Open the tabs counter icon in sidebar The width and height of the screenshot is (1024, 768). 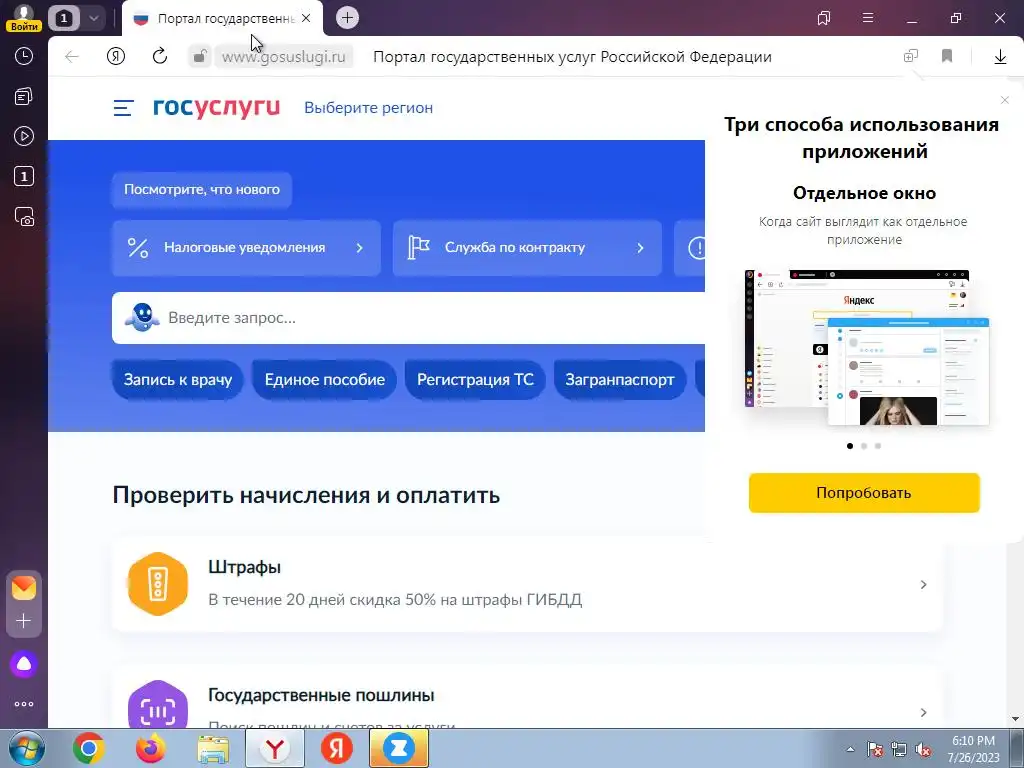(24, 176)
